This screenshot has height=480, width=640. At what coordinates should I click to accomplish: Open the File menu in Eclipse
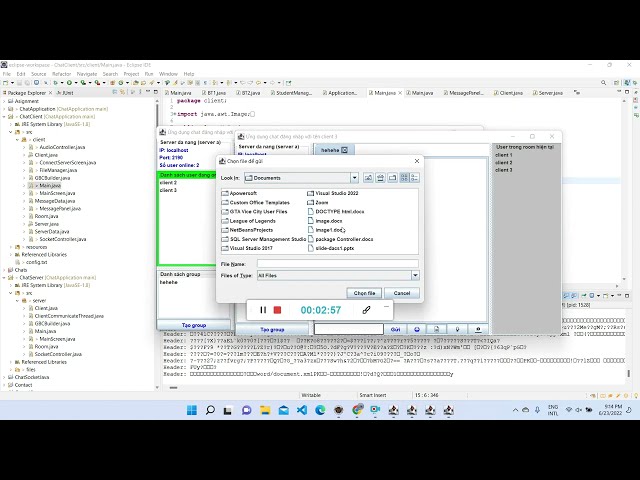pyautogui.click(x=7, y=74)
